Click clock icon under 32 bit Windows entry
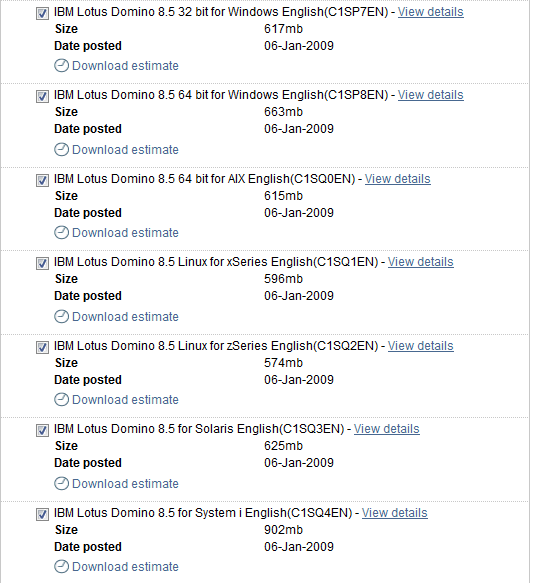This screenshot has width=535, height=583. [61, 65]
